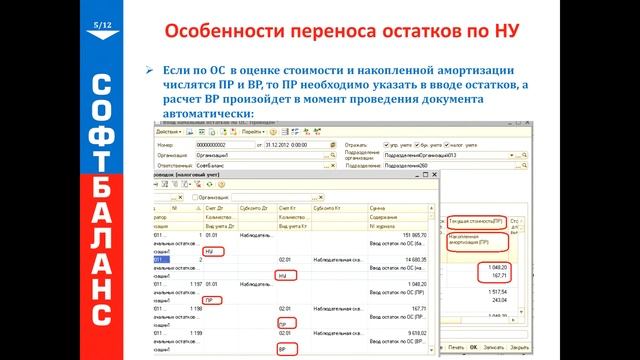Click the Записать button

[493, 347]
